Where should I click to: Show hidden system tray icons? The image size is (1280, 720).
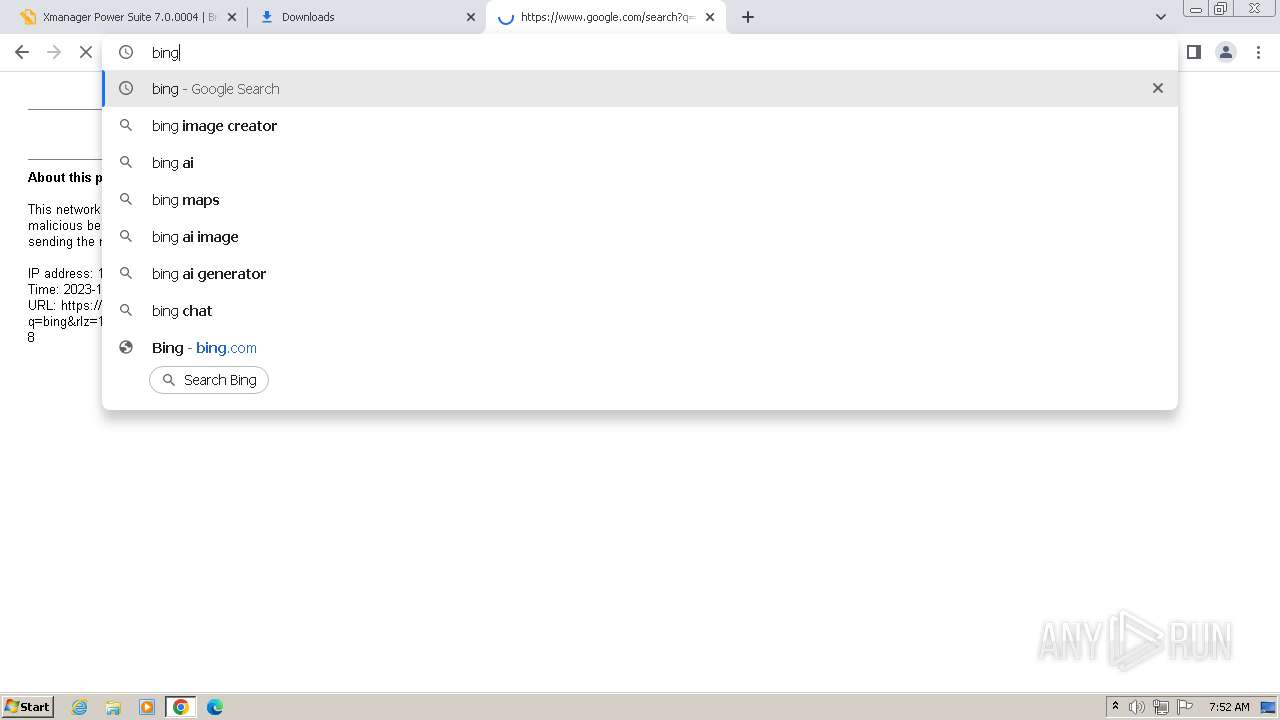1115,707
